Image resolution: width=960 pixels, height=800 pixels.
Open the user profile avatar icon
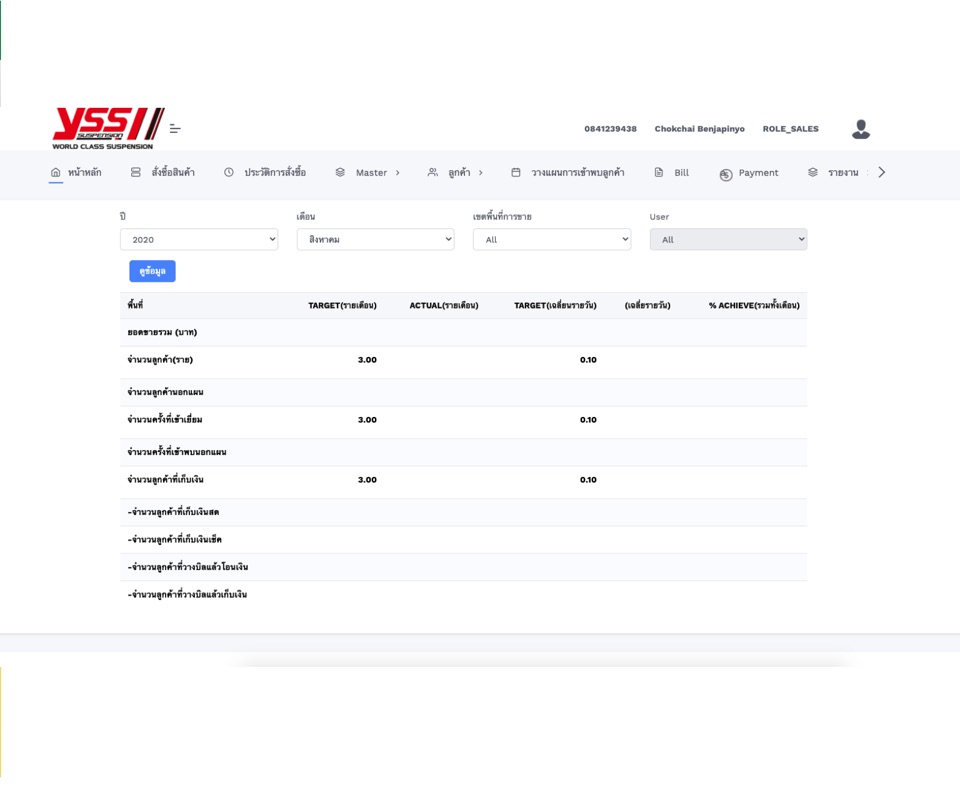[x=861, y=129]
